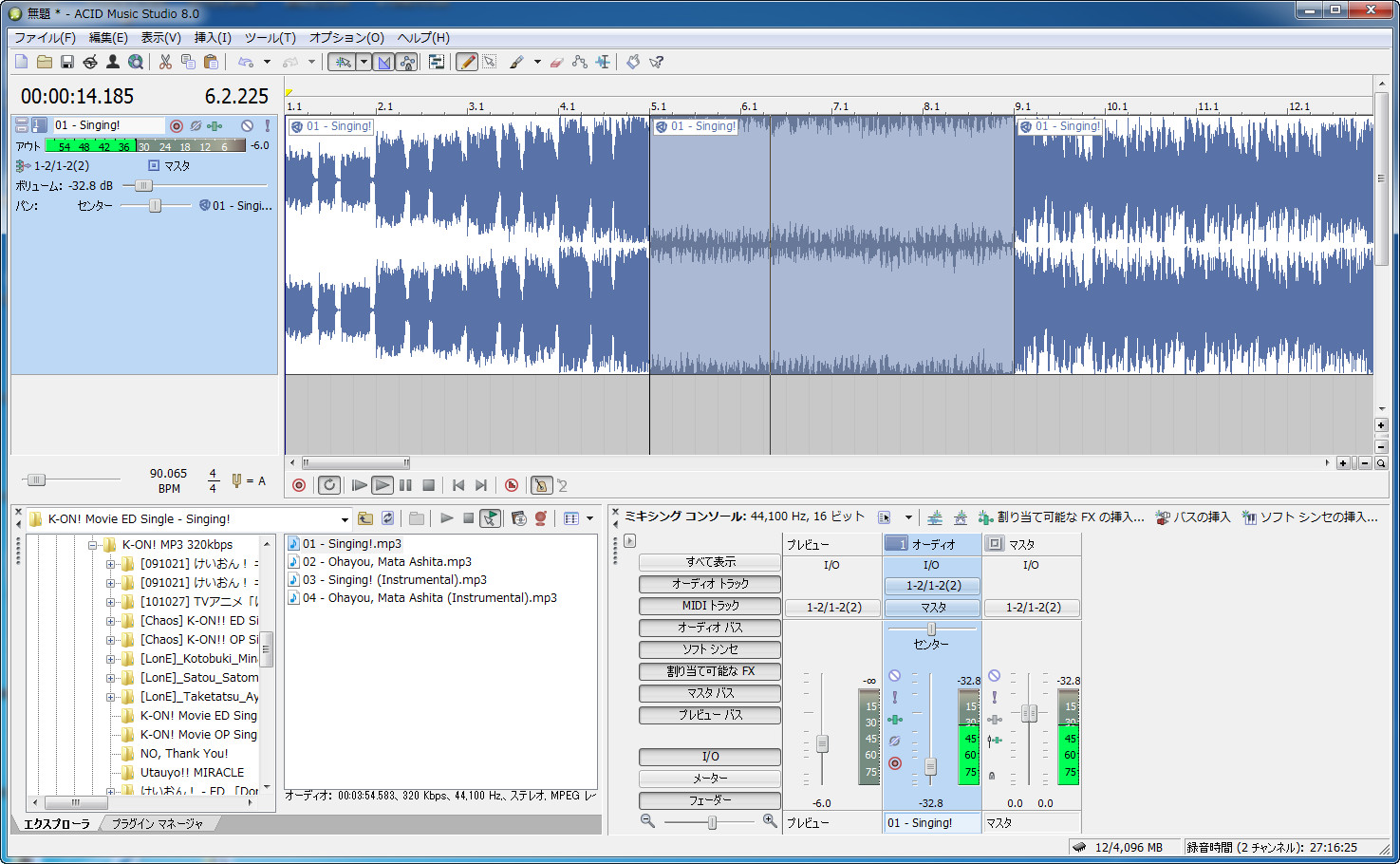Click the tuning fork key icon
Screen dimensions: 1400x864
point(237,480)
